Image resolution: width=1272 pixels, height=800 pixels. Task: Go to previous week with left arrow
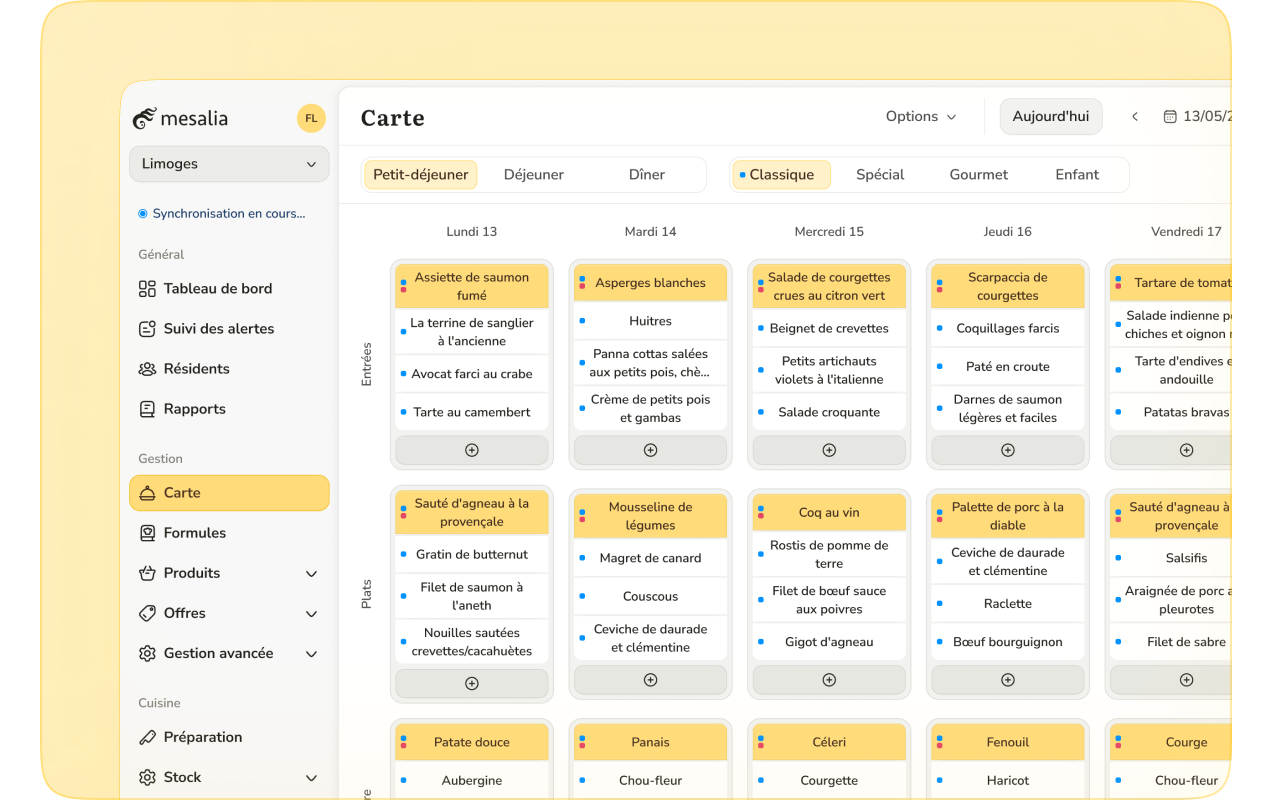pos(1135,117)
